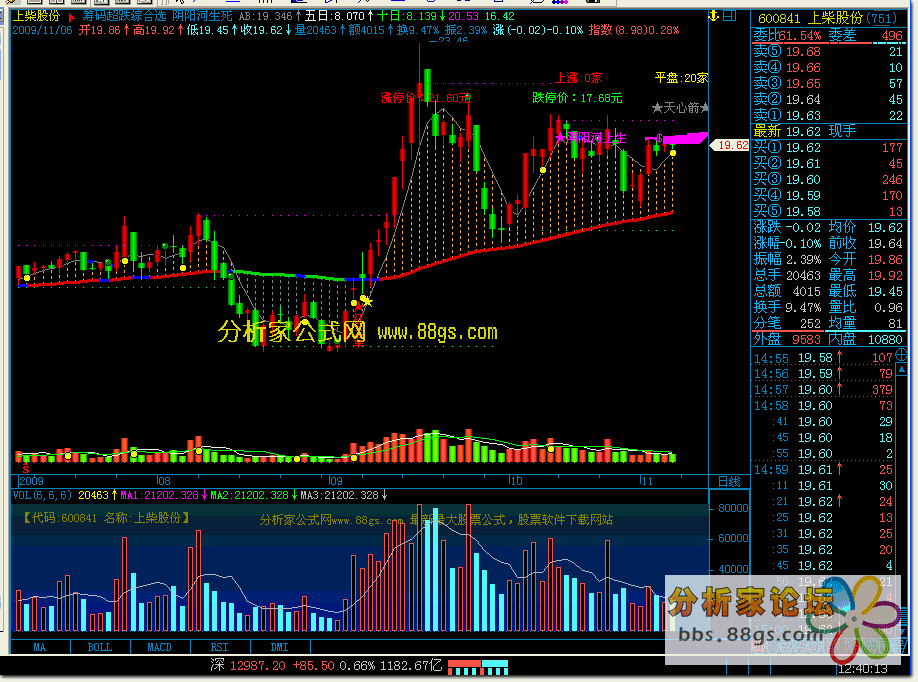Click the 600841 stock code in quote panel
This screenshot has height=682, width=918.
coord(779,17)
